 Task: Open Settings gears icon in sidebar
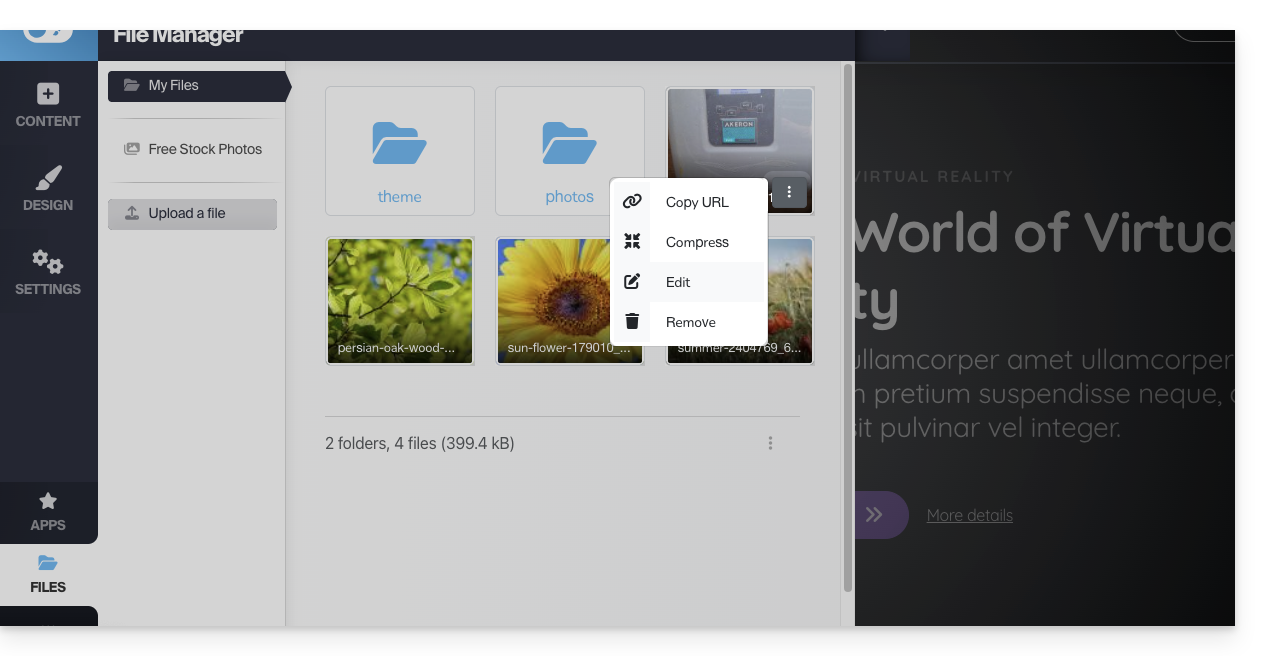point(48,262)
